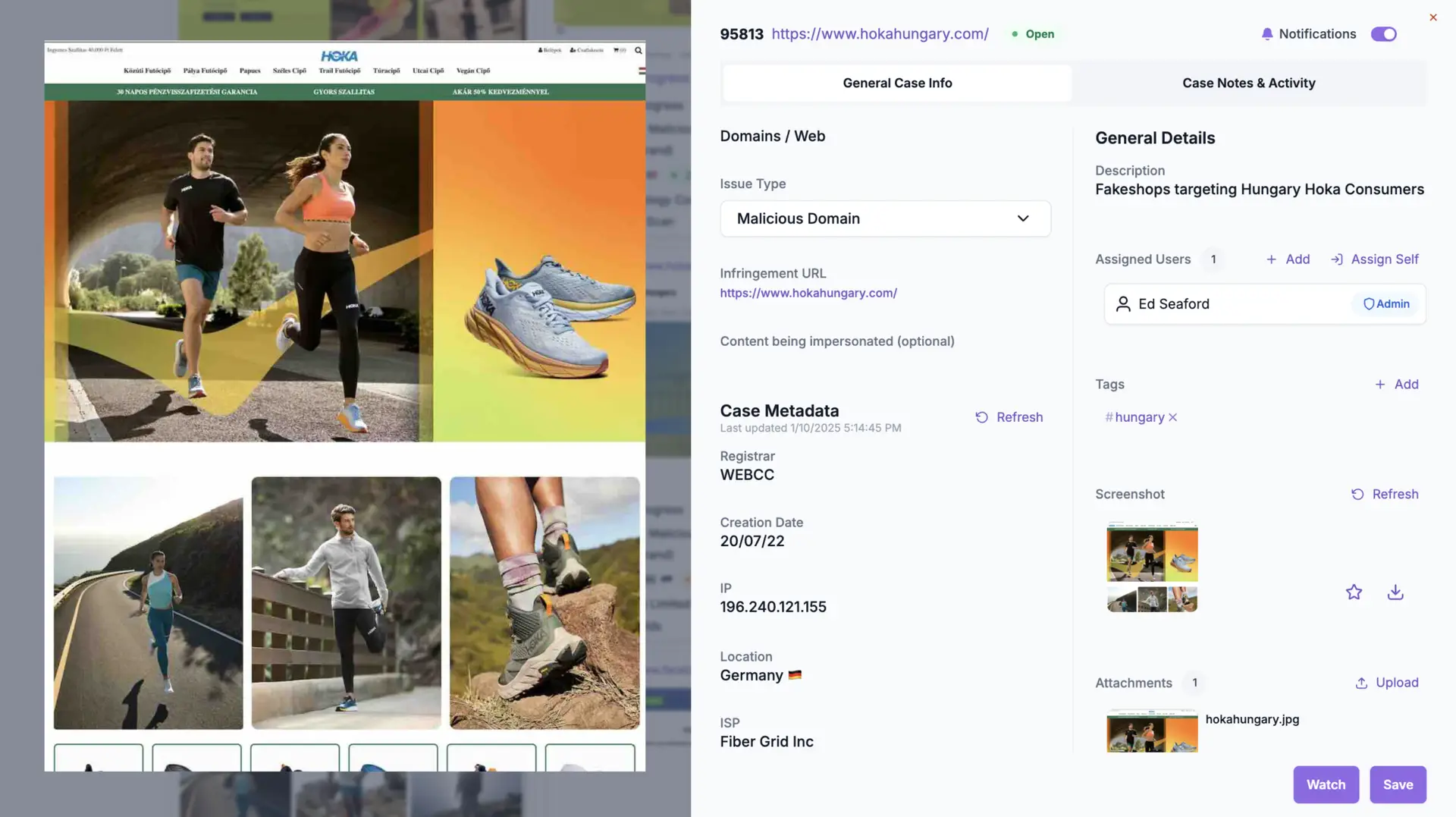
Task: Click the plus icon beside Tags Add
Action: (1380, 385)
